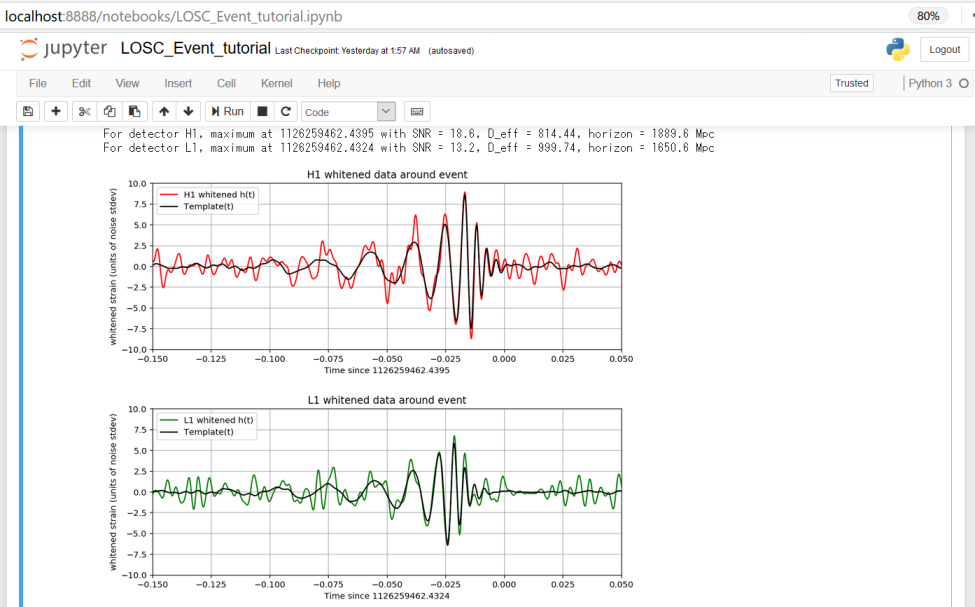Restart the kernel with refresh icon
The width and height of the screenshot is (975, 607).
[x=286, y=112]
